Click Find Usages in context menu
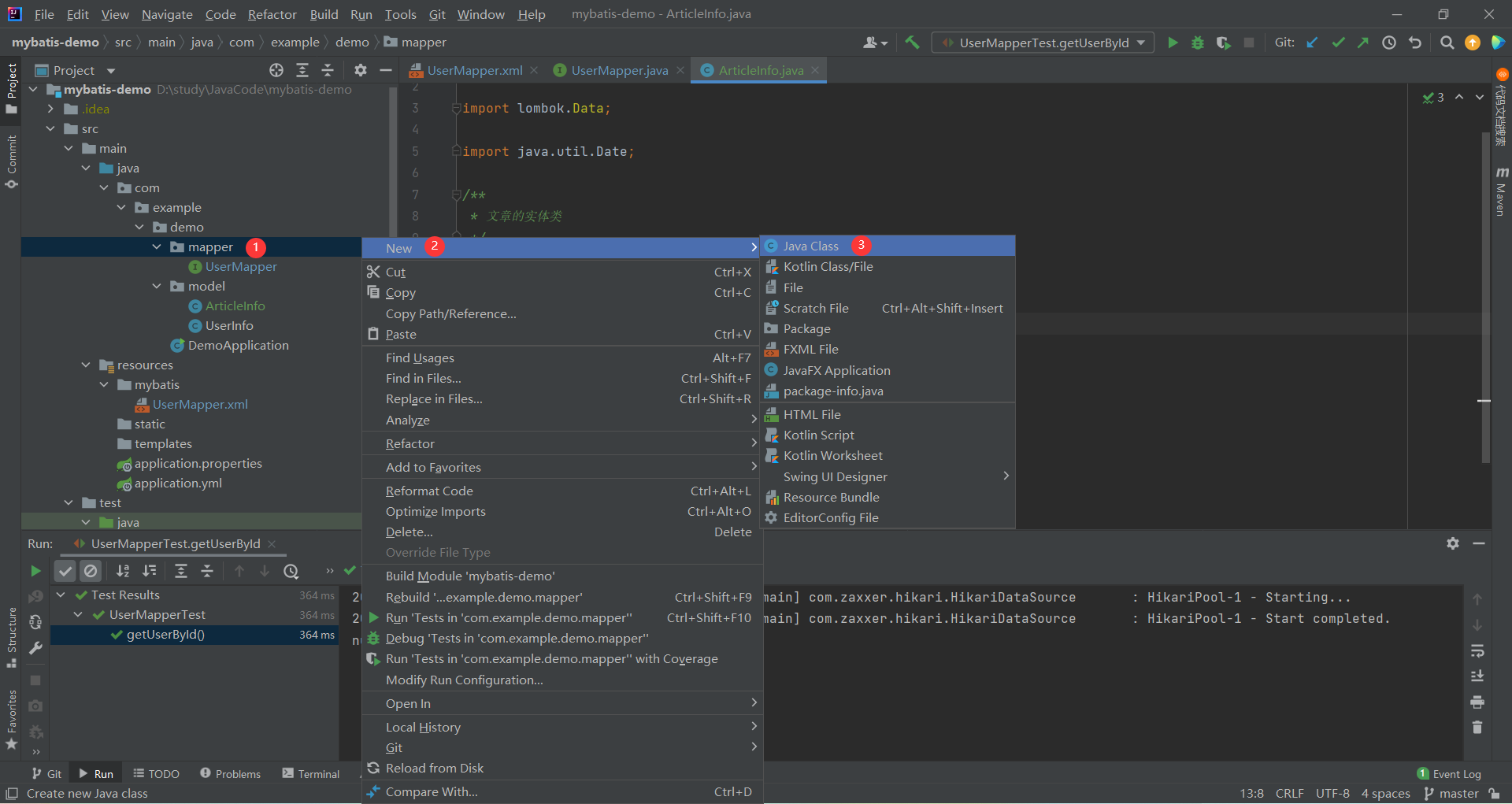The width and height of the screenshot is (1512, 804). (561, 358)
